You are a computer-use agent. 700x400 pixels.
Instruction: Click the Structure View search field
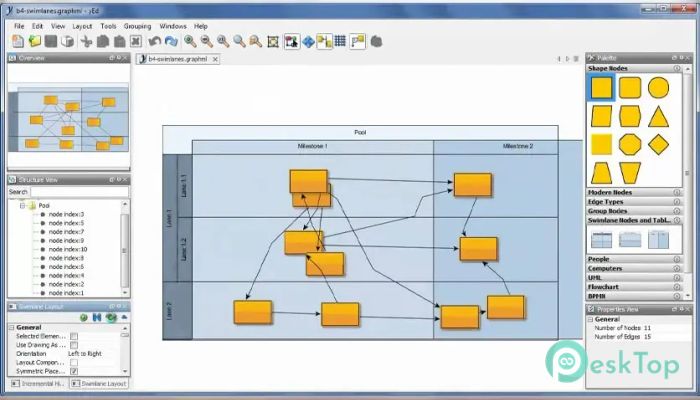79,192
